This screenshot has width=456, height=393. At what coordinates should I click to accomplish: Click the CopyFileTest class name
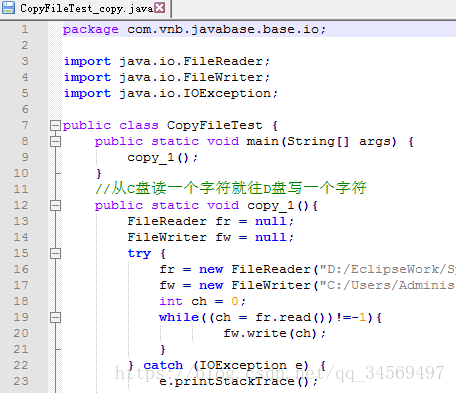(215, 125)
